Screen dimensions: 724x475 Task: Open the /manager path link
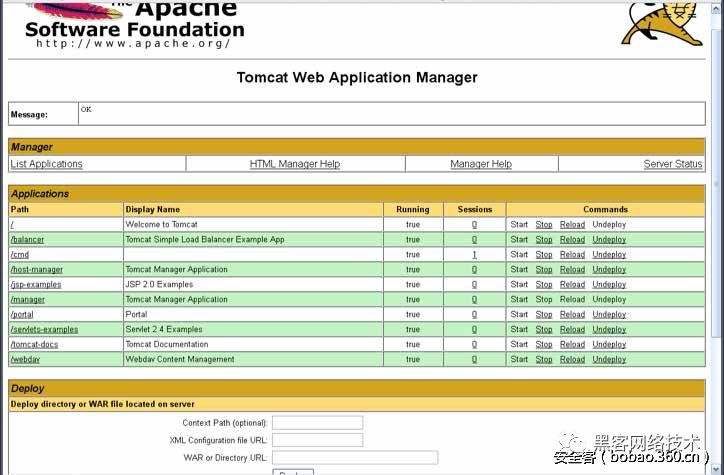[28, 300]
